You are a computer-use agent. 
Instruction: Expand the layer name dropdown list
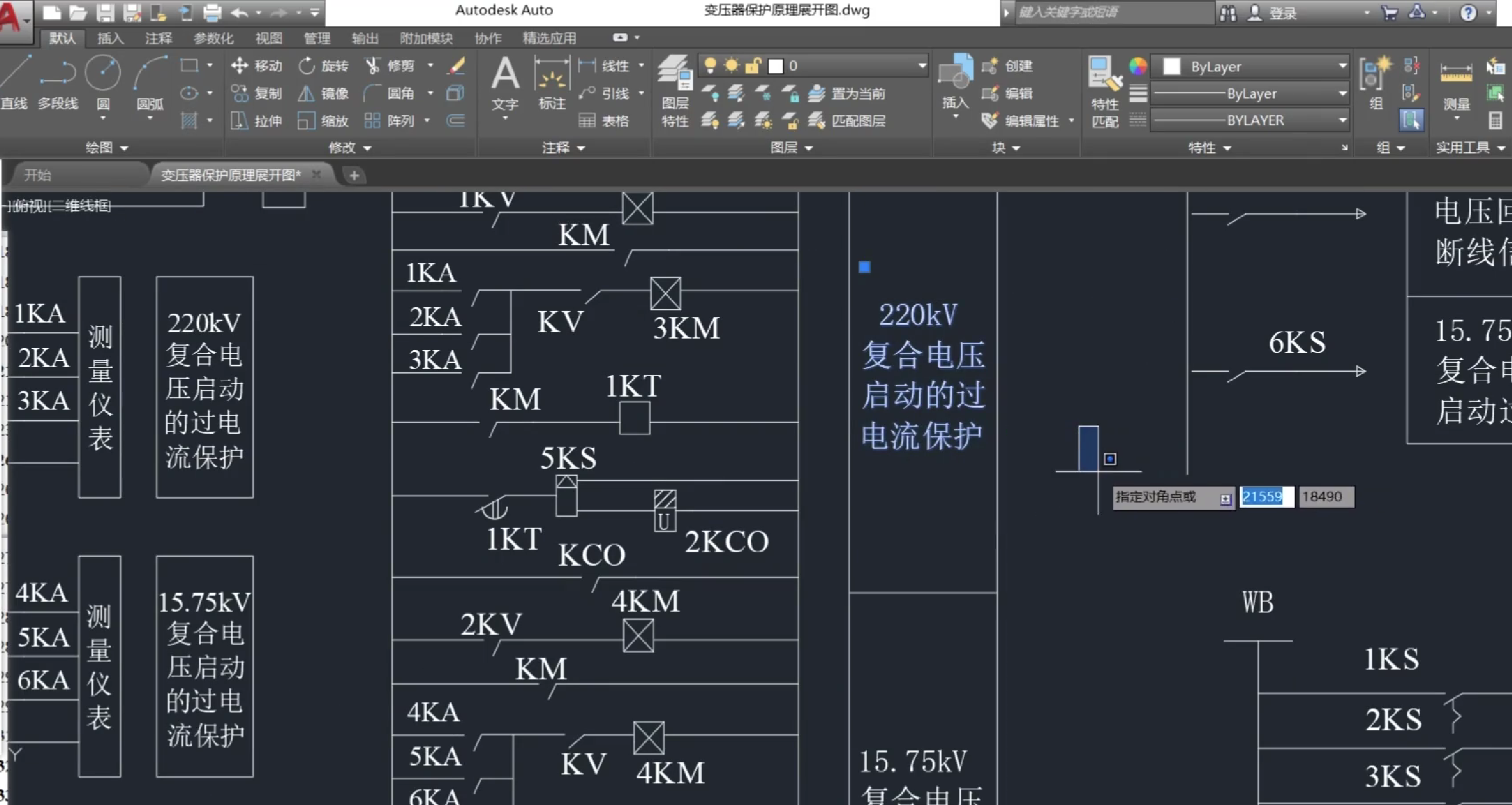(922, 66)
